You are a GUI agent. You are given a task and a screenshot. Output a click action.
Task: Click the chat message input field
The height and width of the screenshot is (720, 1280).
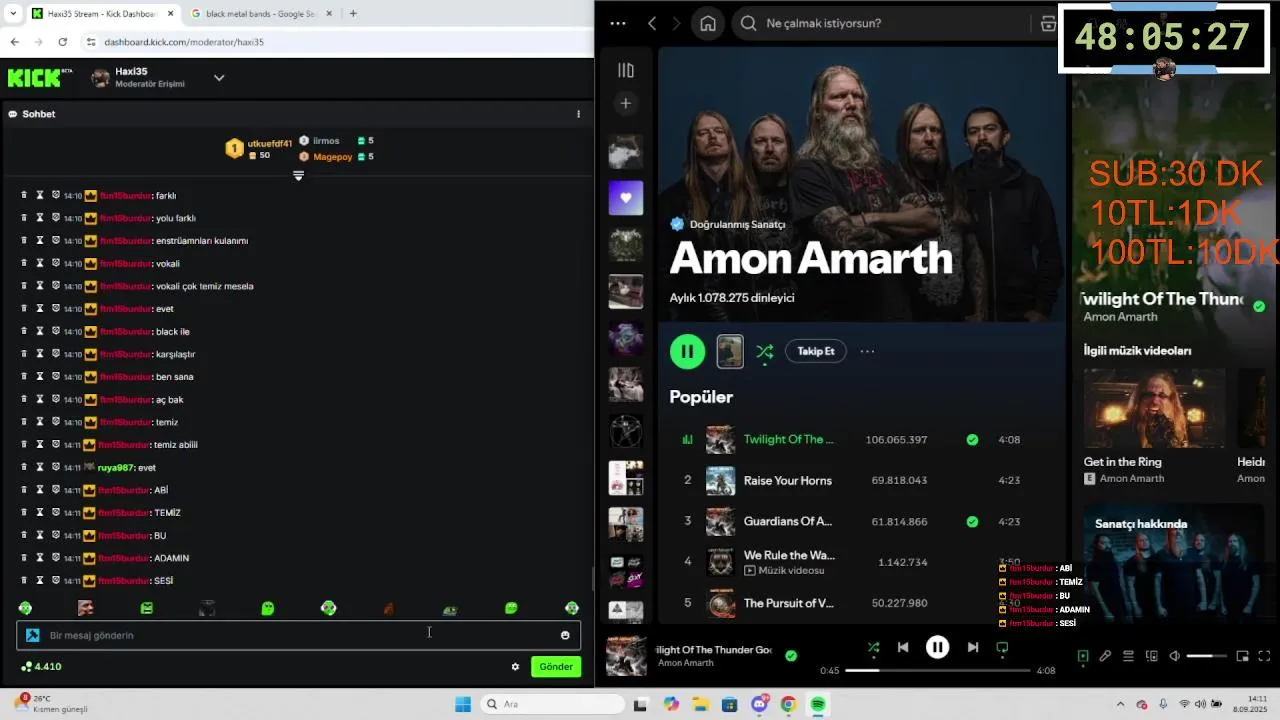pos(298,635)
